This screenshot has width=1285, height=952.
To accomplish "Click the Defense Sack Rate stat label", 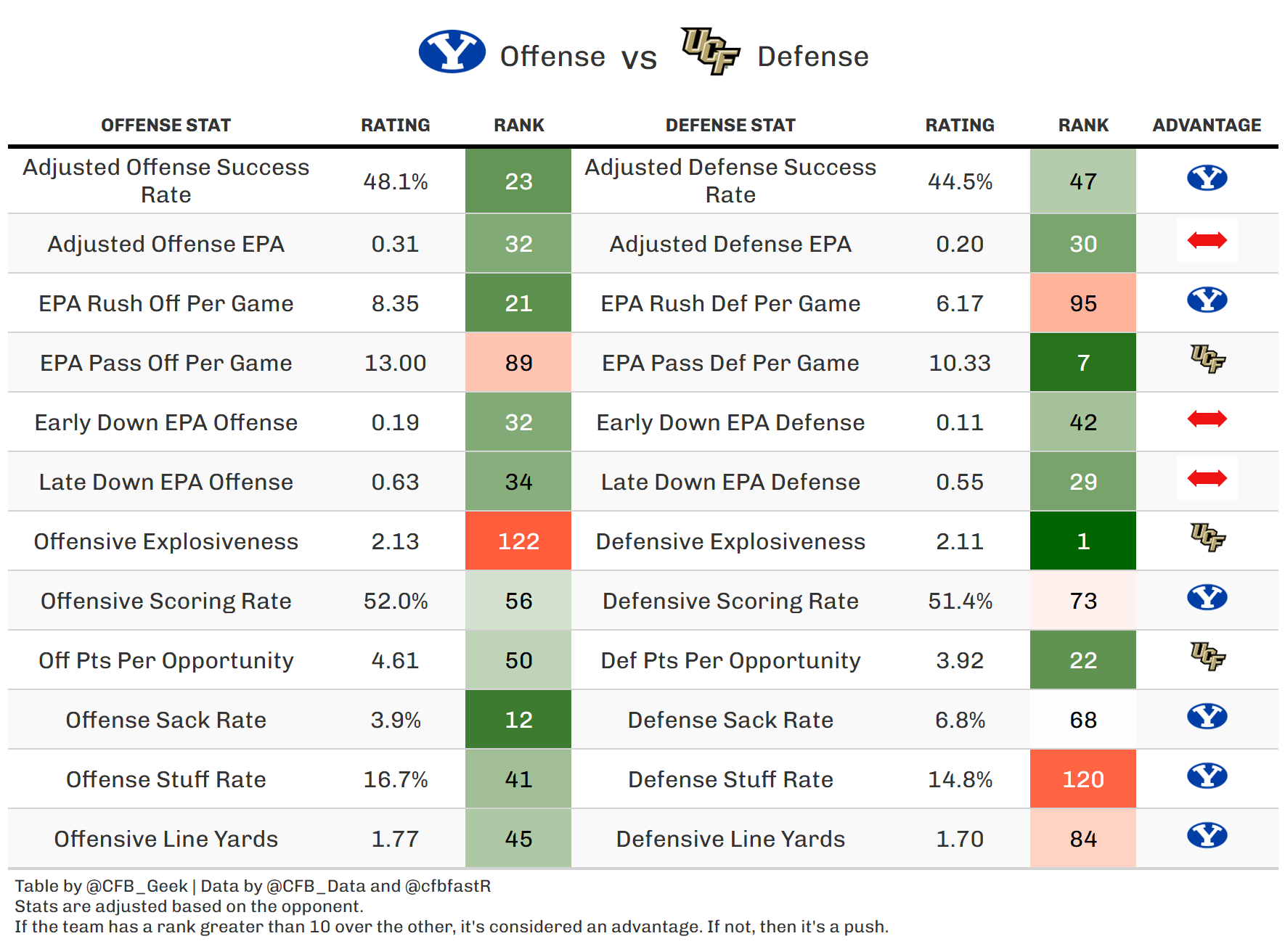I will click(730, 720).
